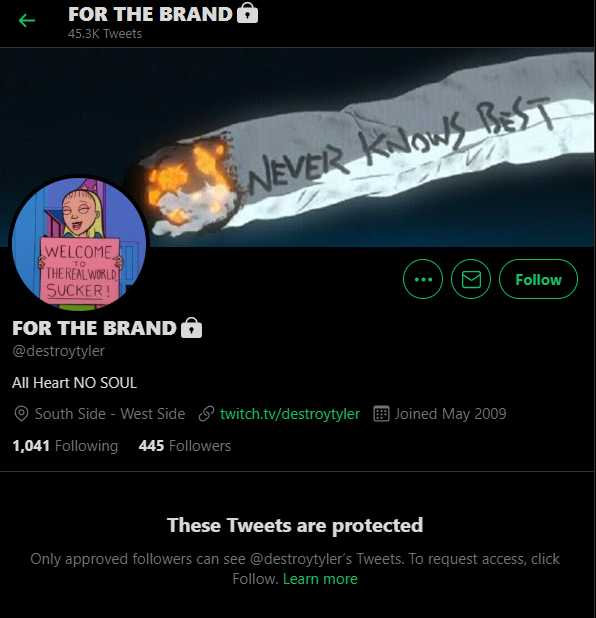Click the Learn more link
The height and width of the screenshot is (618, 596).
(320, 579)
